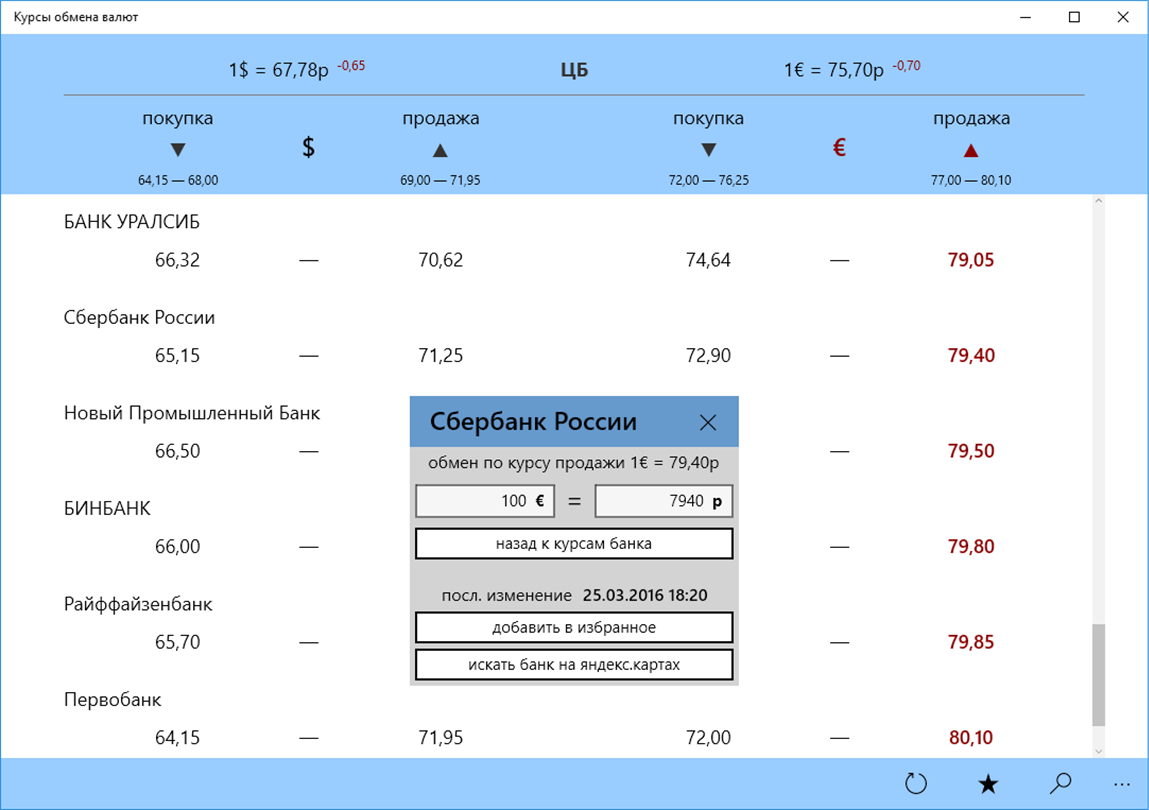Image resolution: width=1149 pixels, height=810 pixels.
Task: Click the scrollbar down arrow
Action: pyautogui.click(x=1098, y=751)
